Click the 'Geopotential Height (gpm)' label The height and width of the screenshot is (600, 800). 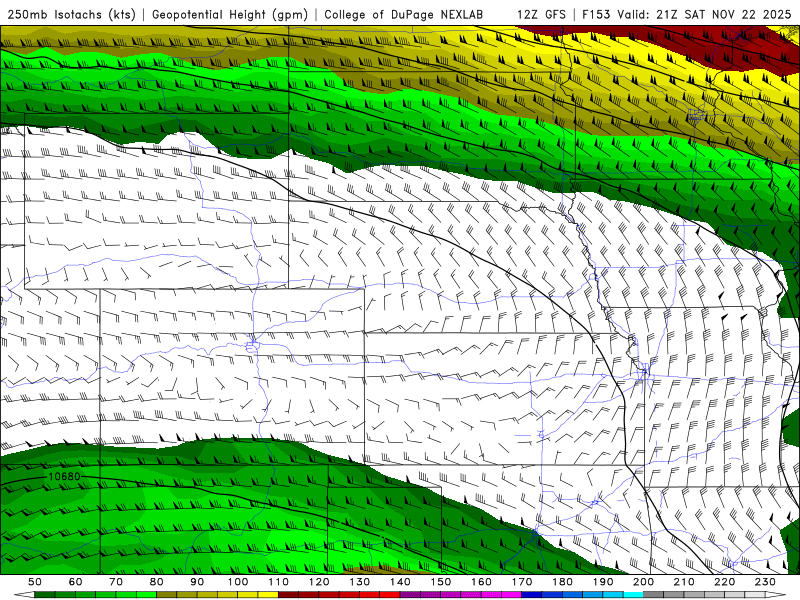(x=230, y=14)
